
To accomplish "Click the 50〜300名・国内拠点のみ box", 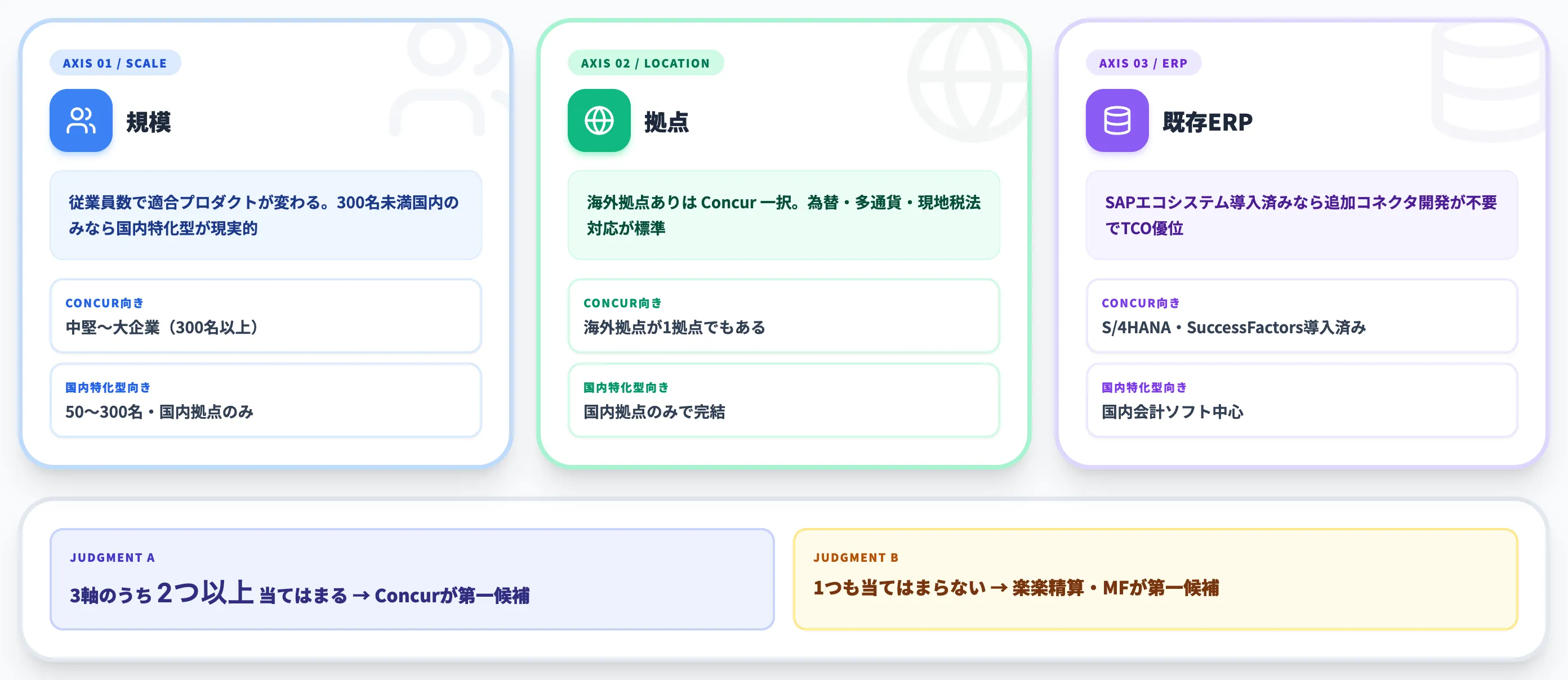I will click(x=266, y=401).
